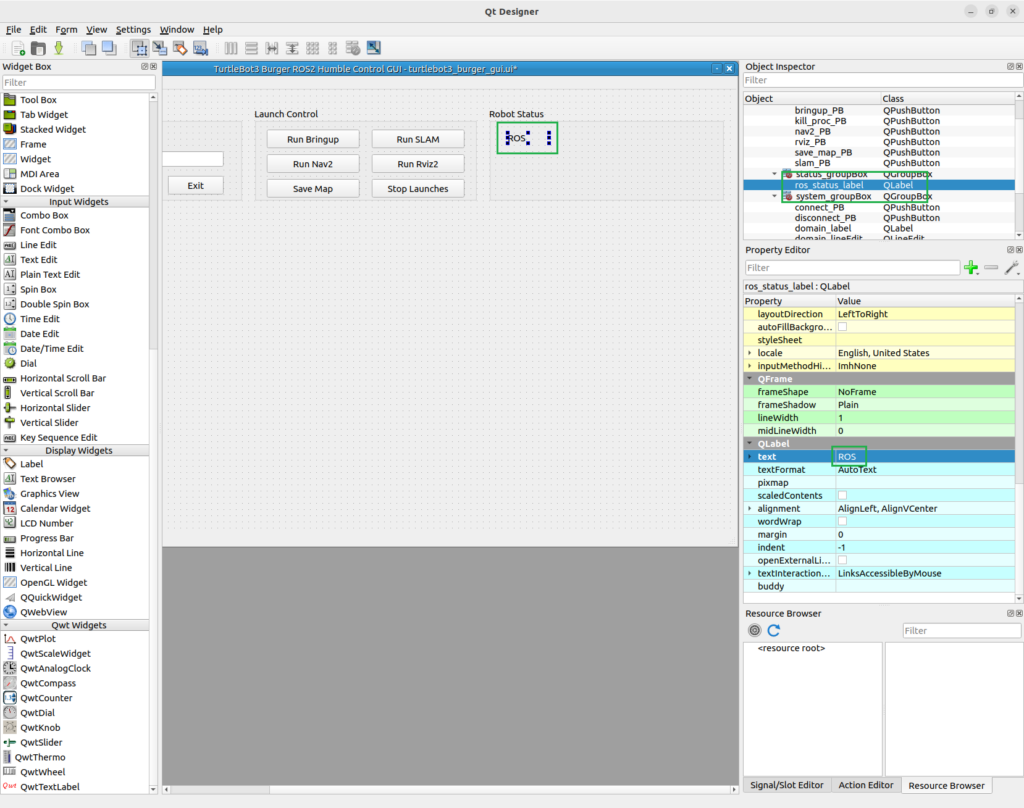The width and height of the screenshot is (1024, 808).
Task: Switch to the Action Editor tab
Action: (x=865, y=785)
